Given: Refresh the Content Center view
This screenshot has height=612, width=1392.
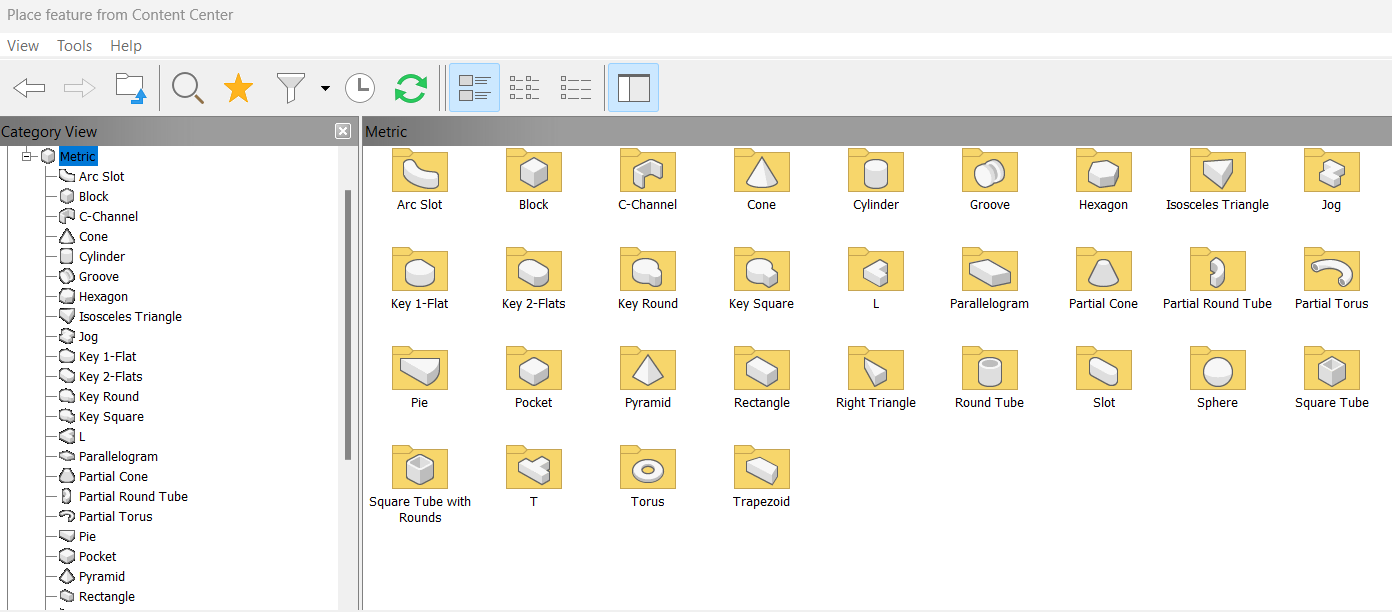Looking at the screenshot, I should coord(411,88).
